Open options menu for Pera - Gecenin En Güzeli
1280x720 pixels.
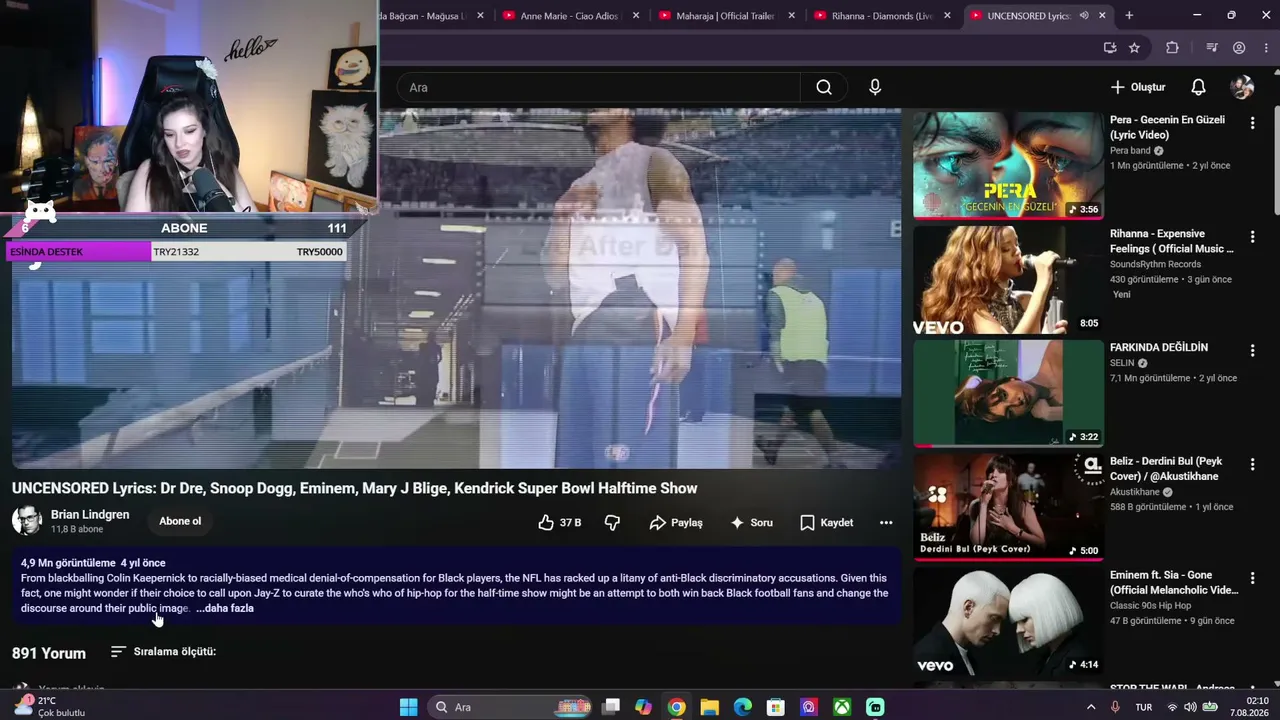tap(1252, 122)
